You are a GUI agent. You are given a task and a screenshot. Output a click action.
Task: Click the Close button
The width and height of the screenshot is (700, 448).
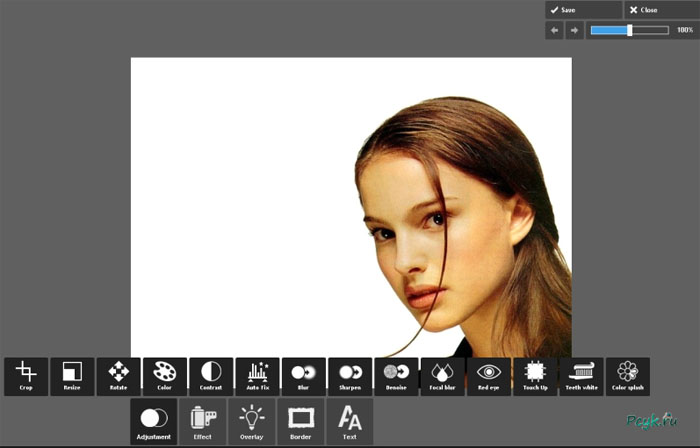point(662,10)
